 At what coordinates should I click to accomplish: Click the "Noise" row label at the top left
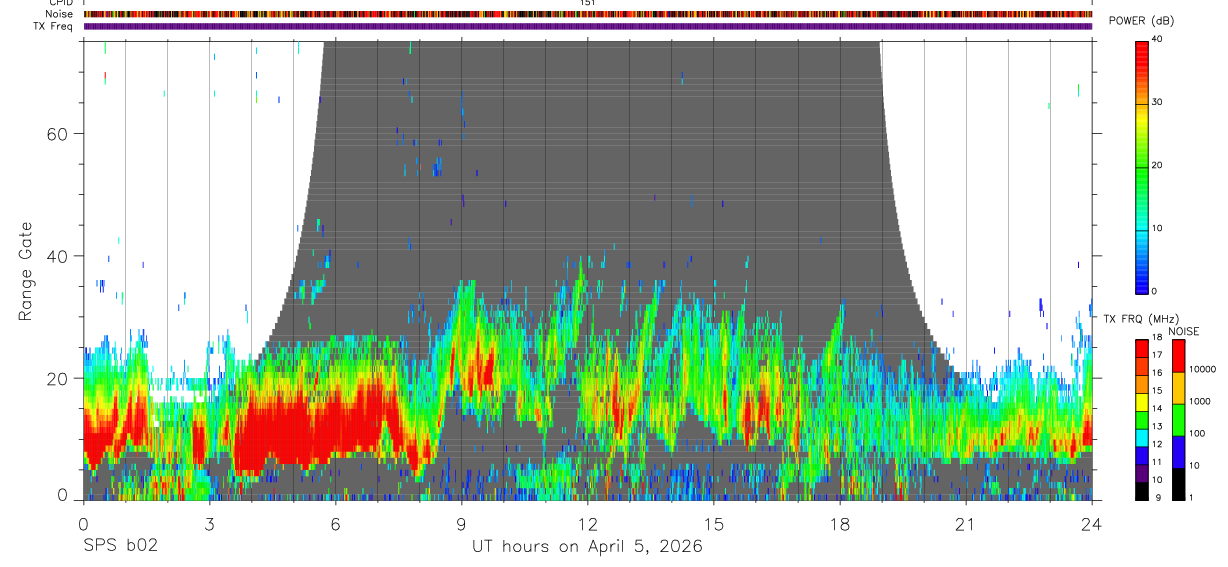click(x=59, y=14)
